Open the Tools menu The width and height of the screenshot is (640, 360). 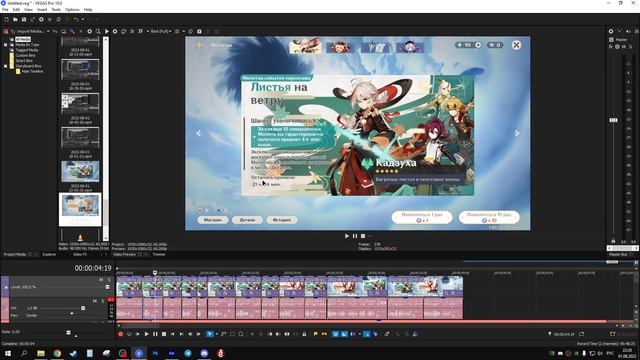point(56,9)
